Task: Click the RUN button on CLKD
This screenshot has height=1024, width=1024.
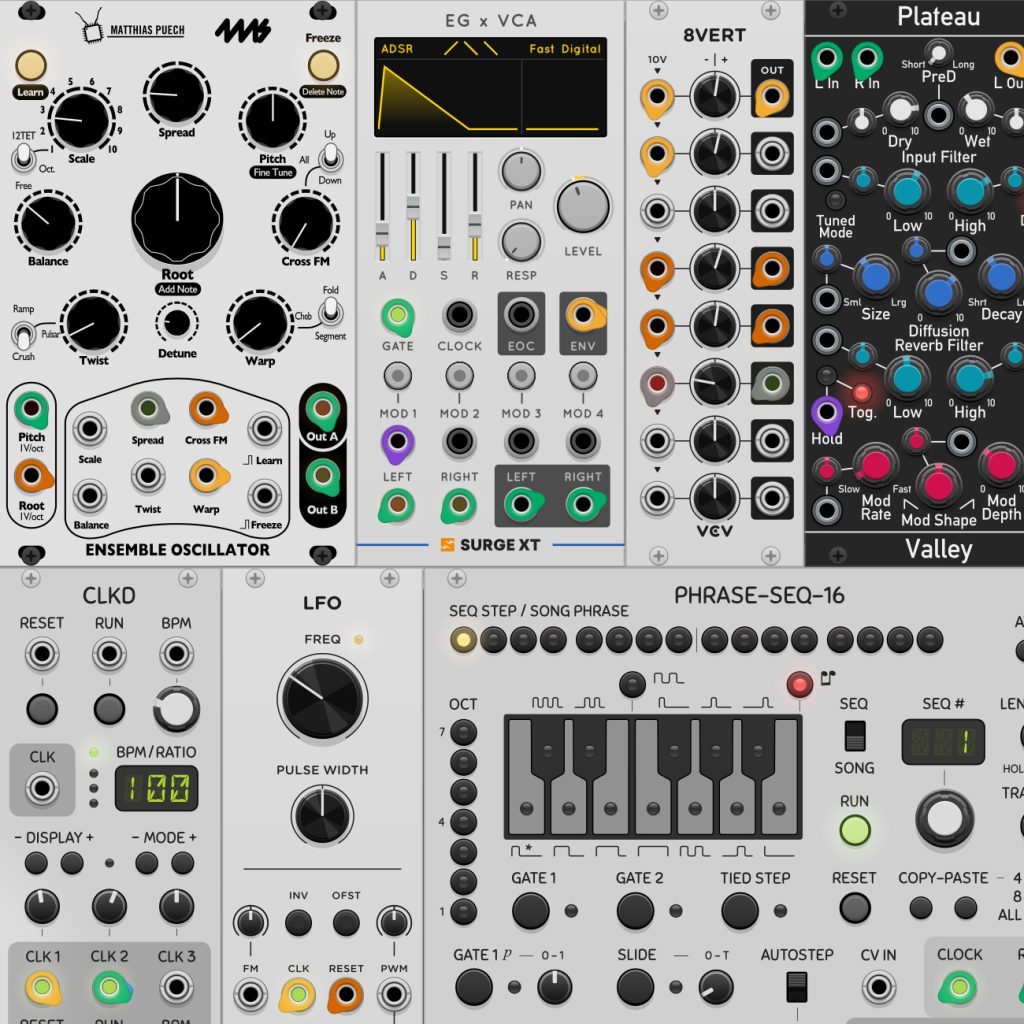Action: click(109, 709)
